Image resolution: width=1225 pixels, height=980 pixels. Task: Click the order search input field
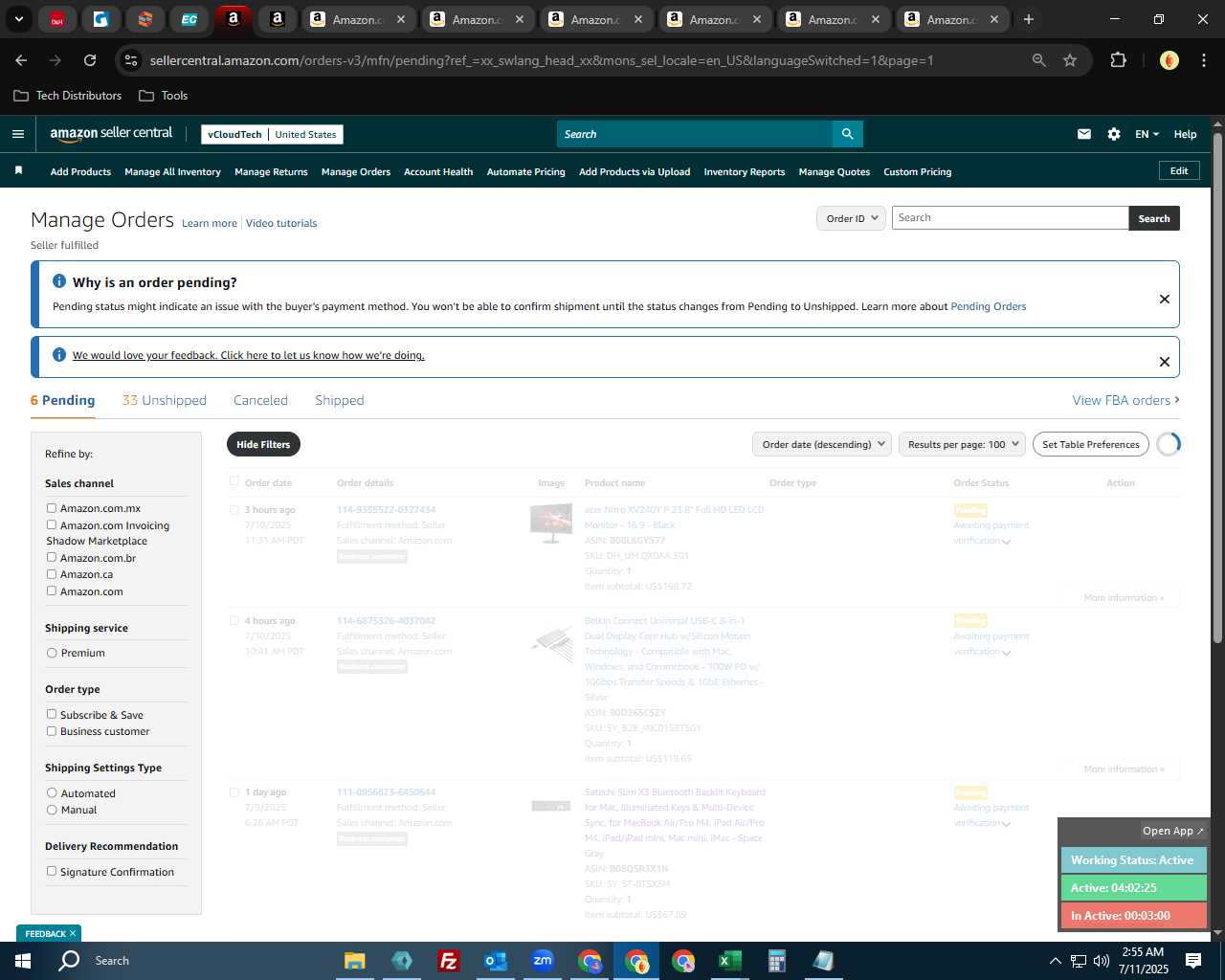pyautogui.click(x=1010, y=218)
